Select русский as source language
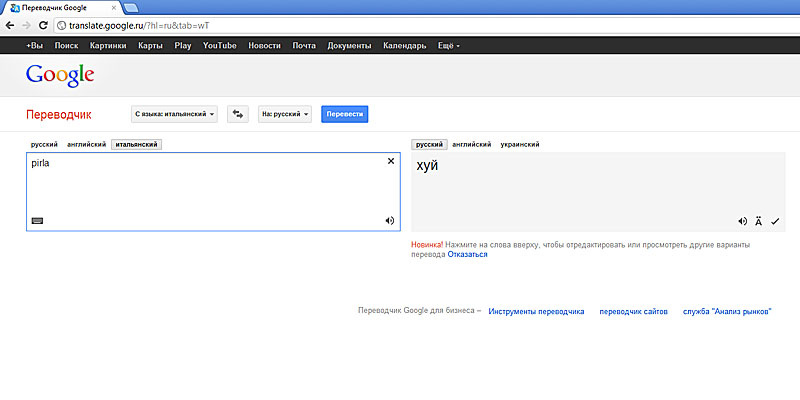The image size is (800, 400). 44,145
